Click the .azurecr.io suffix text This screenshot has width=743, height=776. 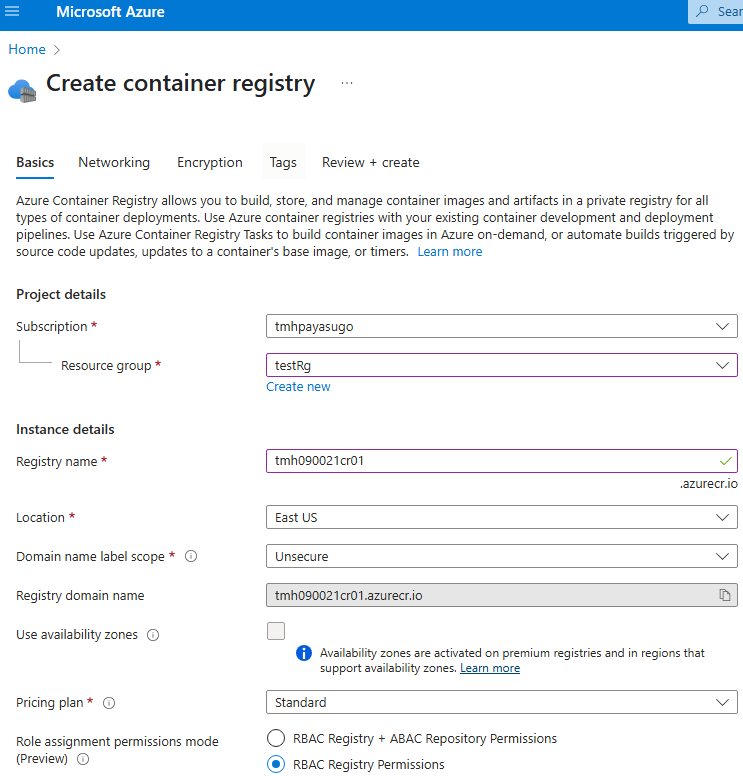point(708,484)
